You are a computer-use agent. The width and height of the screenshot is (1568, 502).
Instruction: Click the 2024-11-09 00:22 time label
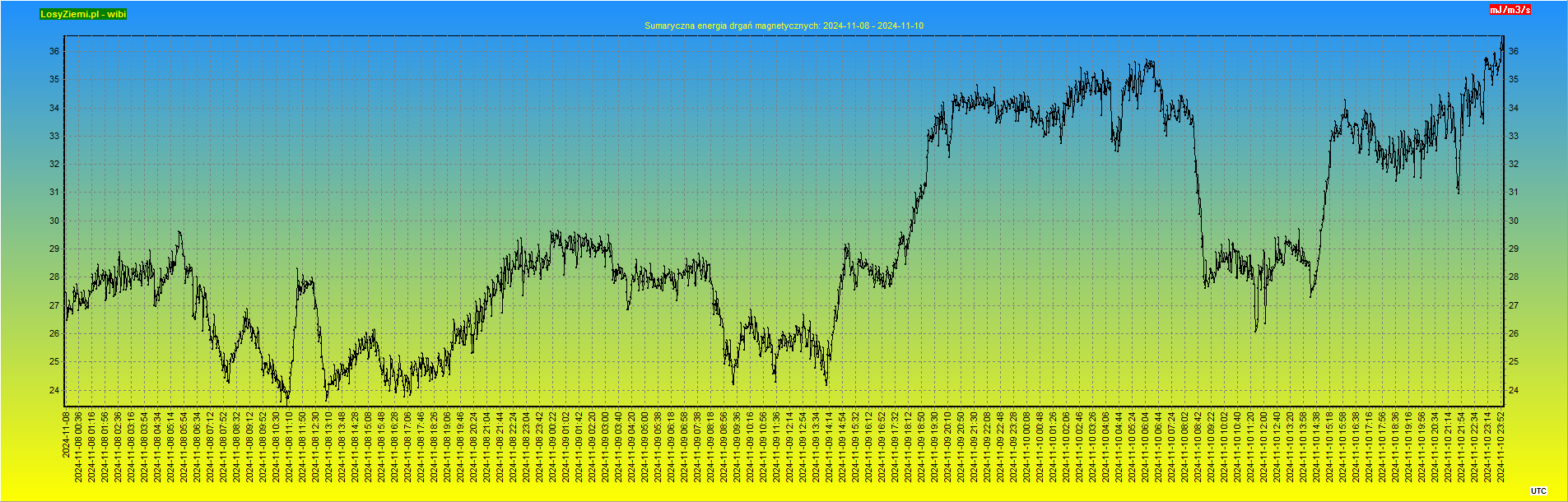coord(553,447)
